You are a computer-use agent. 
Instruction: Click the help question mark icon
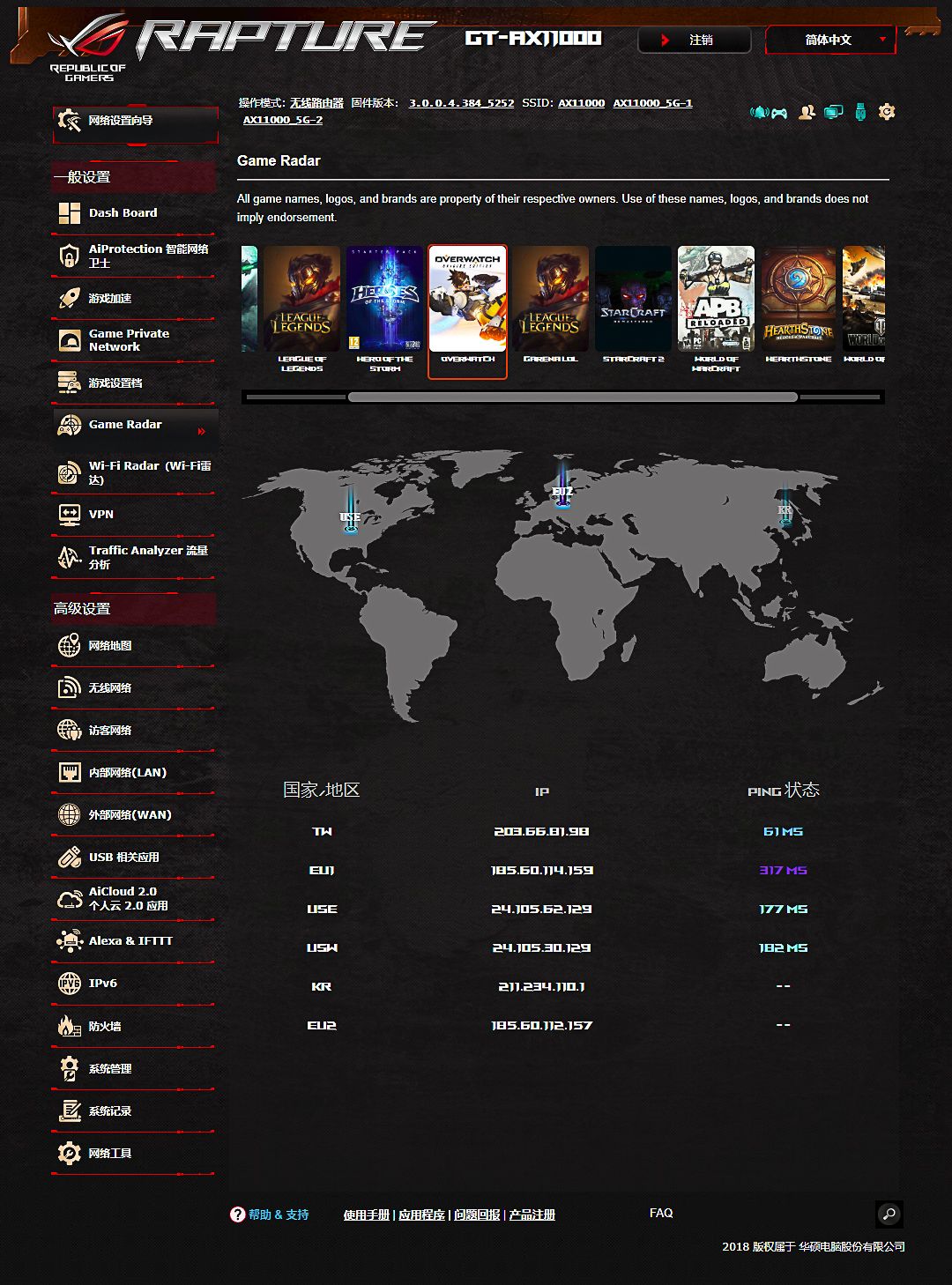[x=237, y=1214]
